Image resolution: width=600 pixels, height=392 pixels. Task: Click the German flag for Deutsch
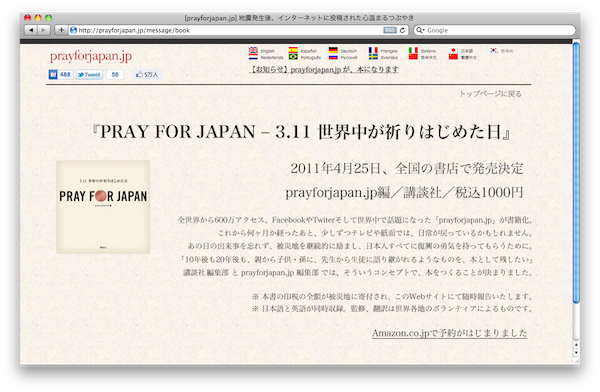333,51
